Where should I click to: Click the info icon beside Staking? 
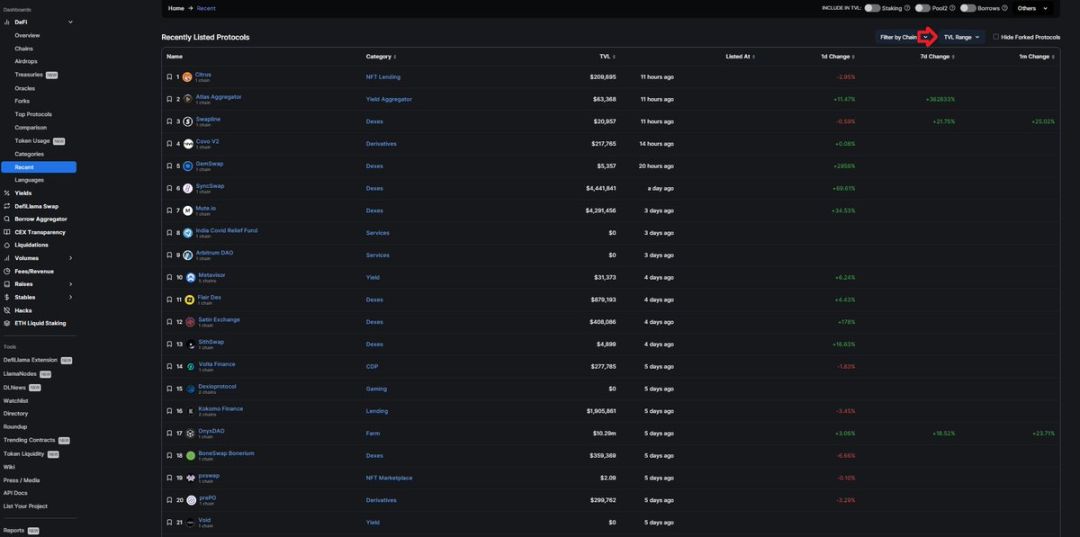[x=907, y=8]
